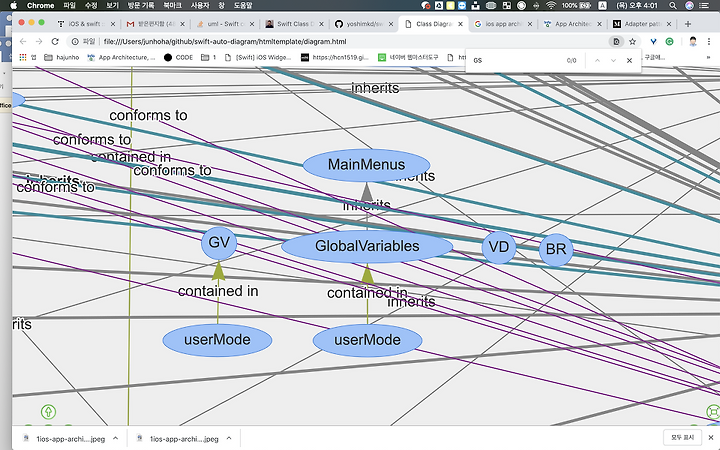
Task: Select the VD node
Action: click(499, 247)
